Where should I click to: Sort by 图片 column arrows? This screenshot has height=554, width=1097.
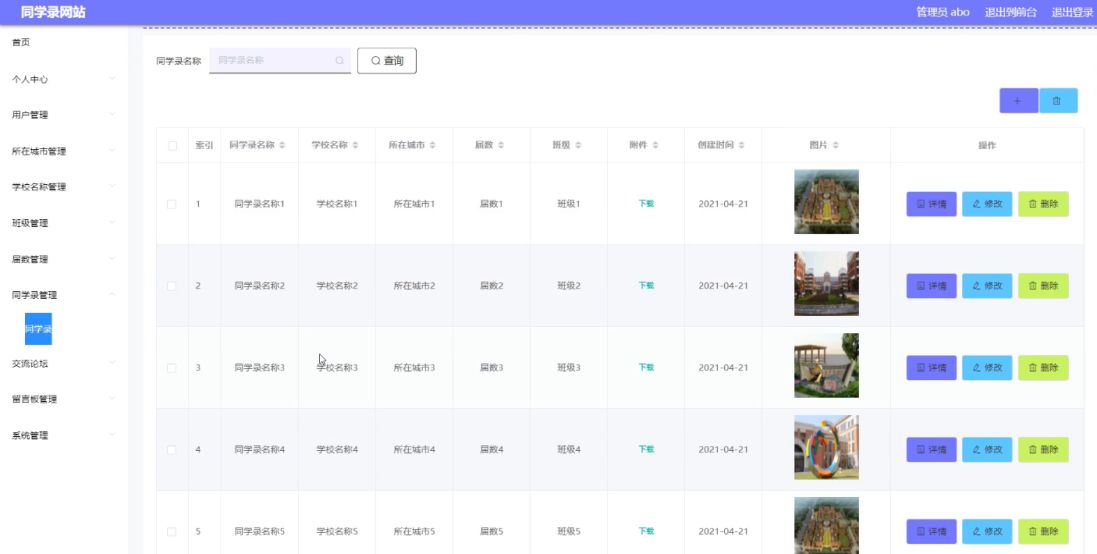(836, 145)
